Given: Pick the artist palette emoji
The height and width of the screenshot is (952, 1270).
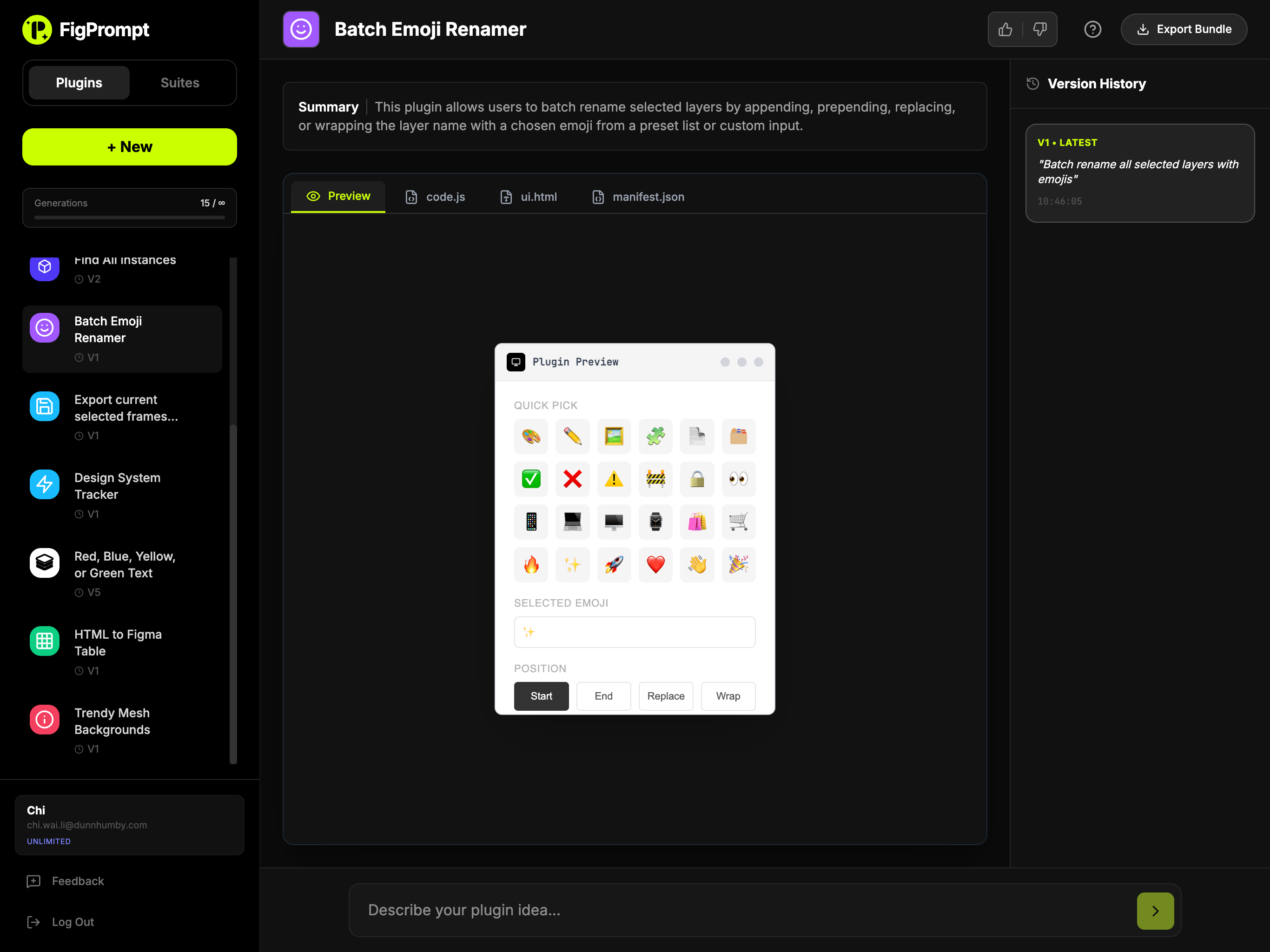Looking at the screenshot, I should click(x=530, y=436).
